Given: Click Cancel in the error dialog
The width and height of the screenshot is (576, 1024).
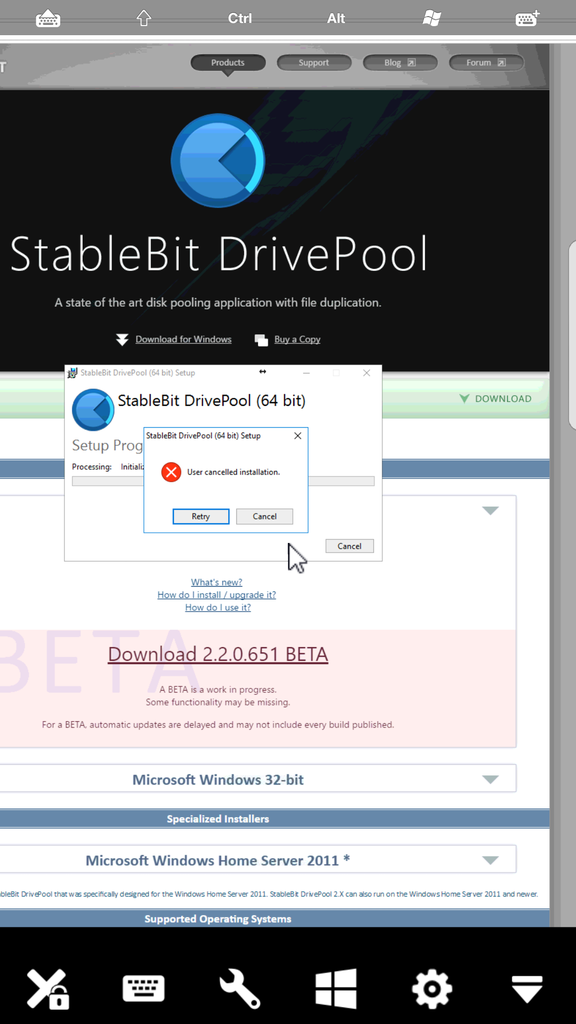Looking at the screenshot, I should (x=264, y=516).
